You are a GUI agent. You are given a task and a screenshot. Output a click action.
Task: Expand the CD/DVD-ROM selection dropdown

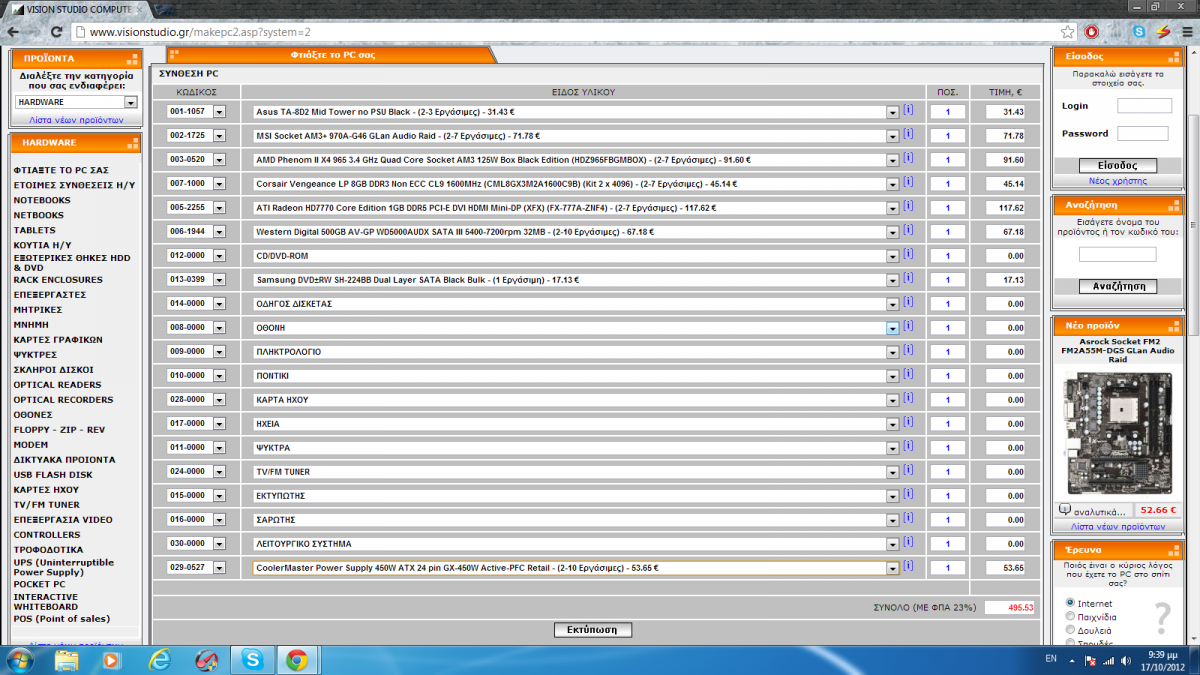point(893,256)
